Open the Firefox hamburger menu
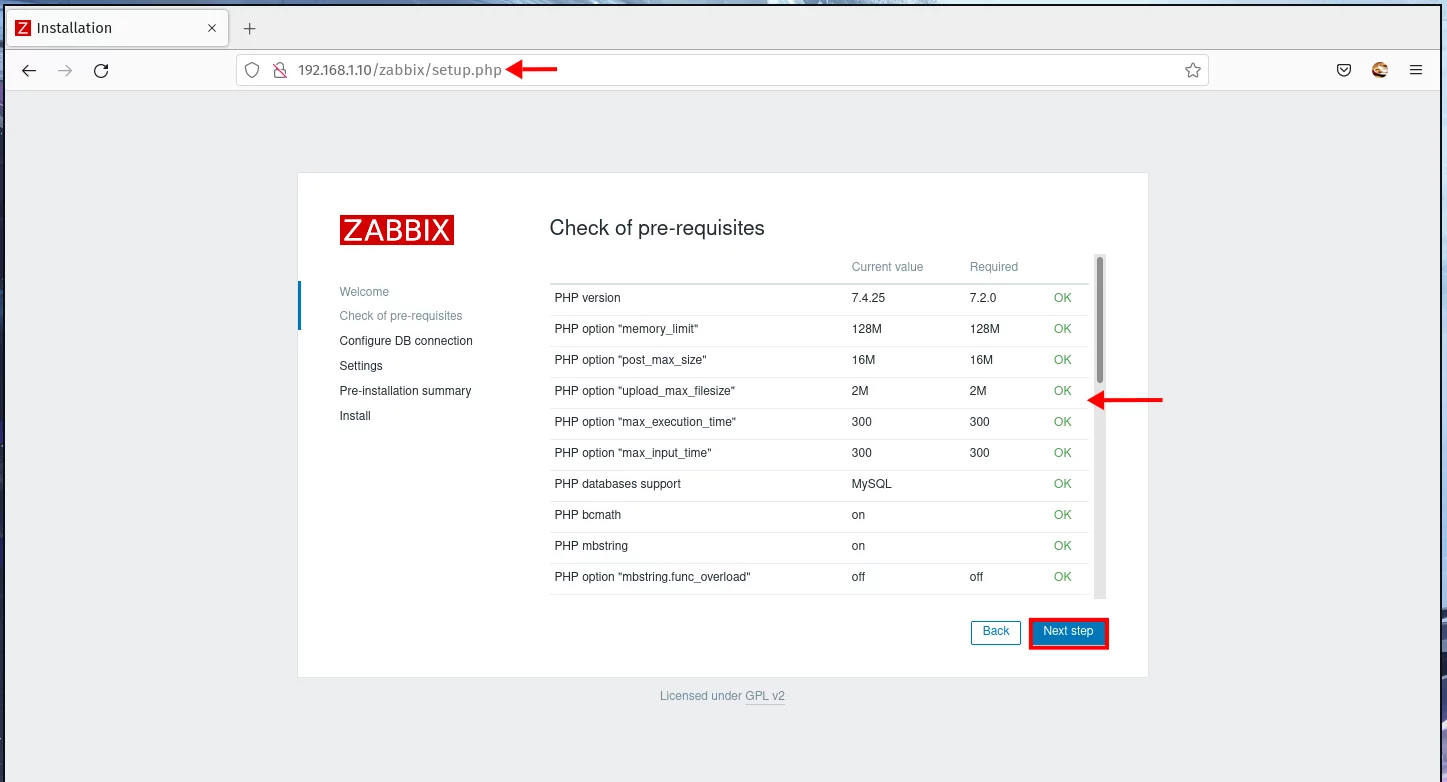 [x=1416, y=70]
